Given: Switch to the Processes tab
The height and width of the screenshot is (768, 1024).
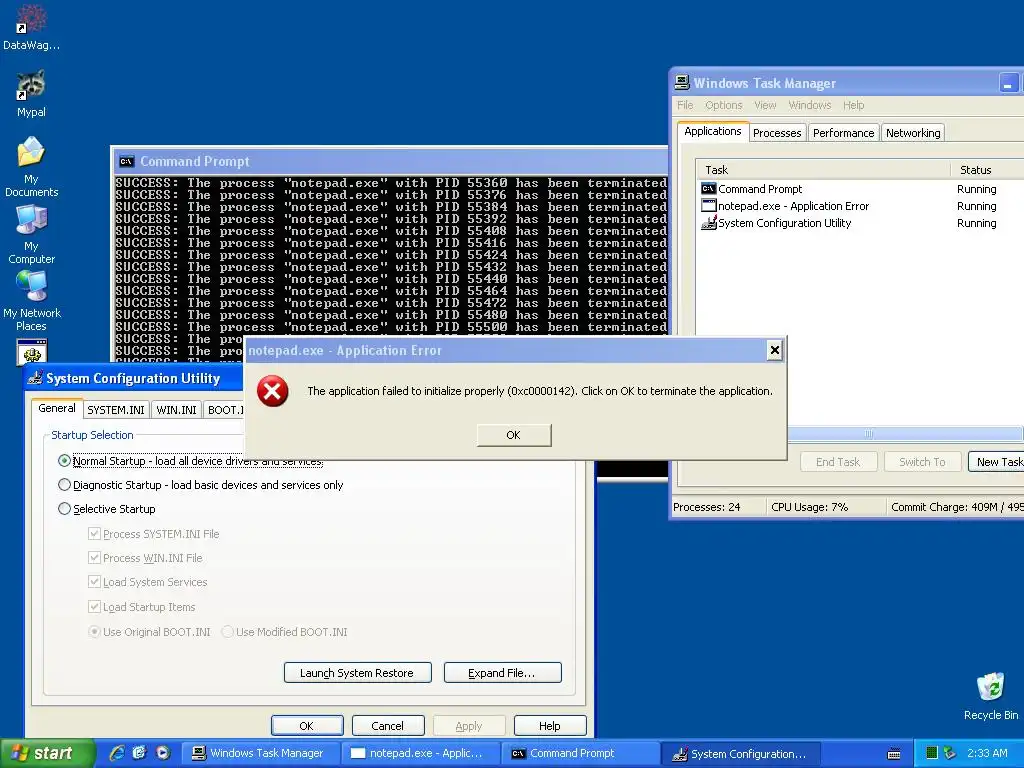Looking at the screenshot, I should click(x=776, y=133).
